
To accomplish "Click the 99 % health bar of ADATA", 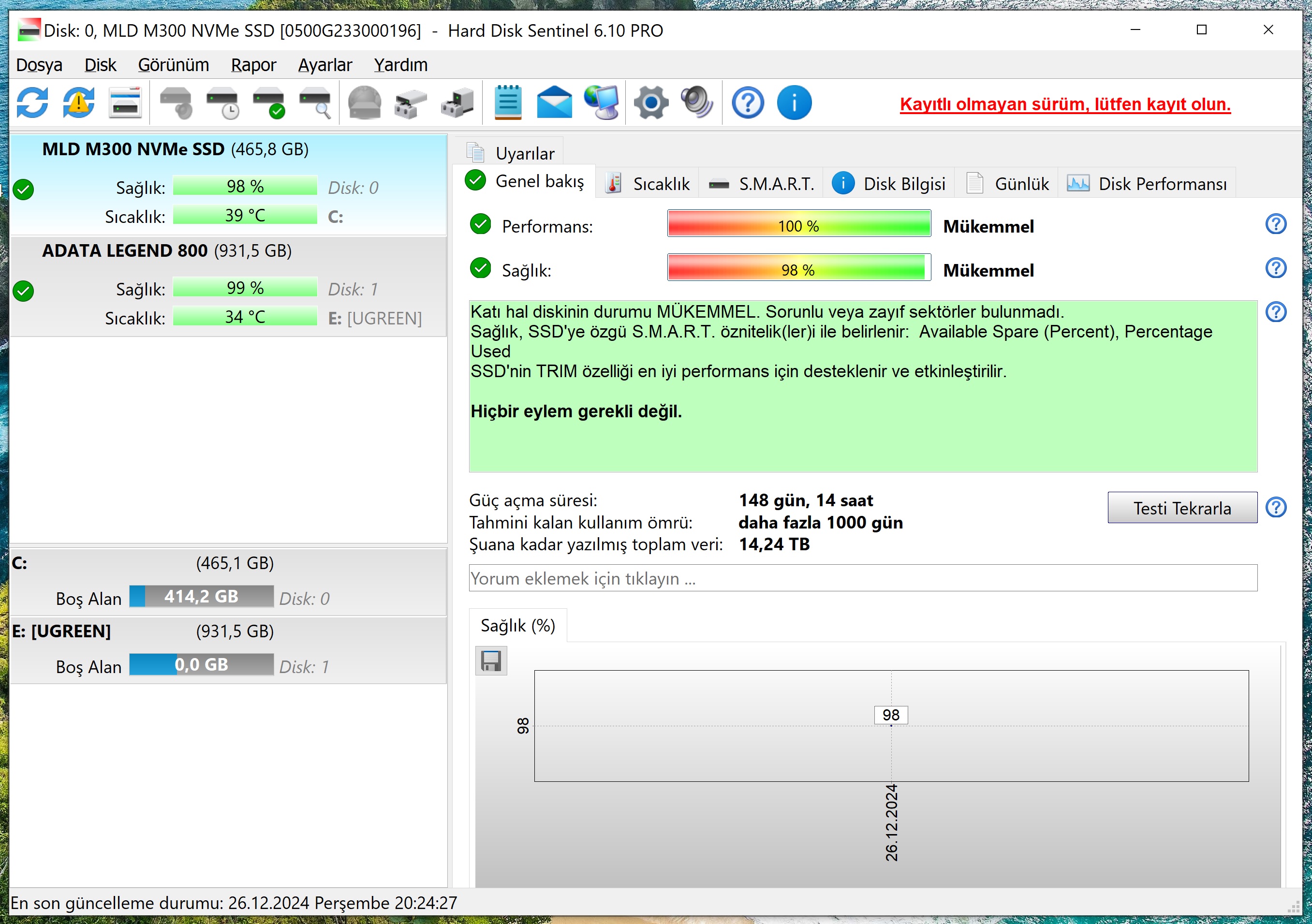I will (x=245, y=287).
